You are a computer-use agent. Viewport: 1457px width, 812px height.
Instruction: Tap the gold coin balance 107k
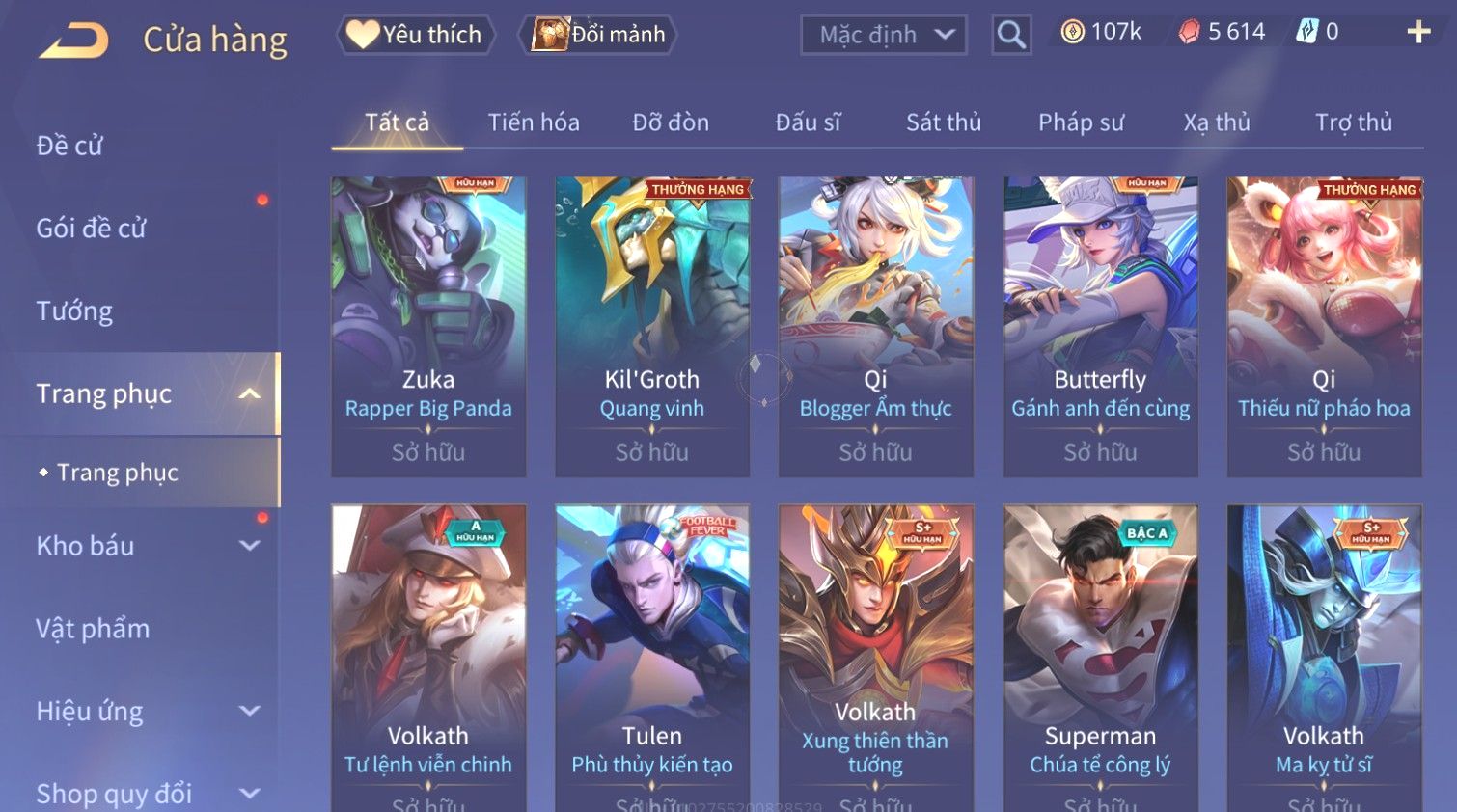[1101, 32]
